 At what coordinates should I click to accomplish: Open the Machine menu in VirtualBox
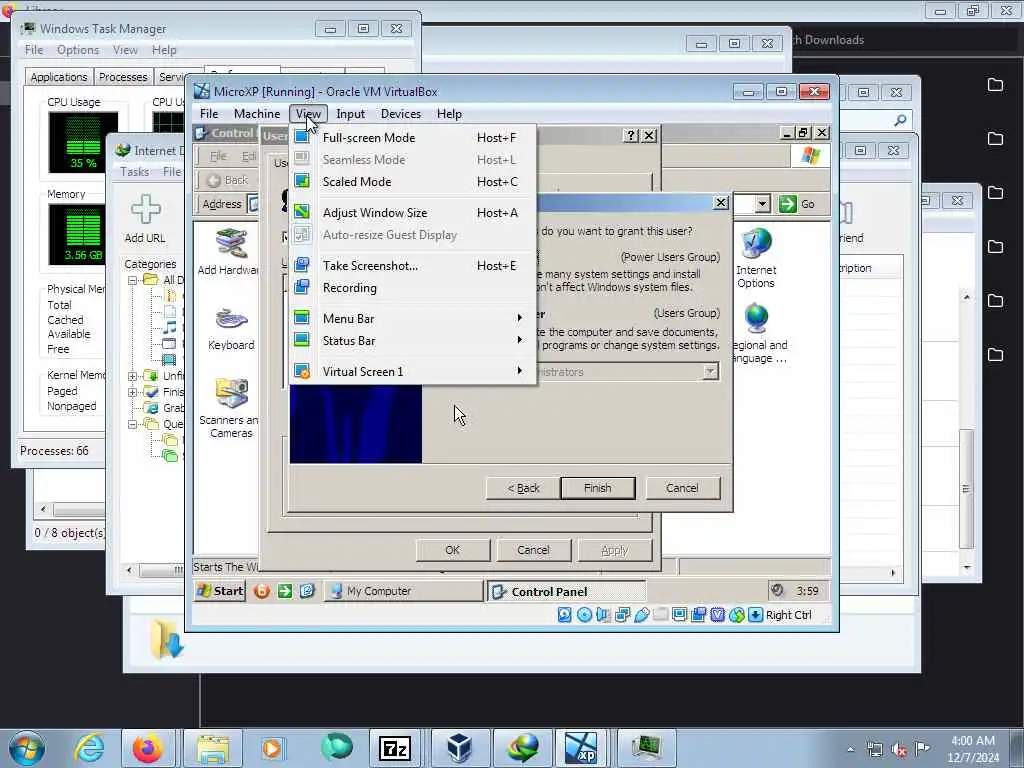pyautogui.click(x=257, y=114)
